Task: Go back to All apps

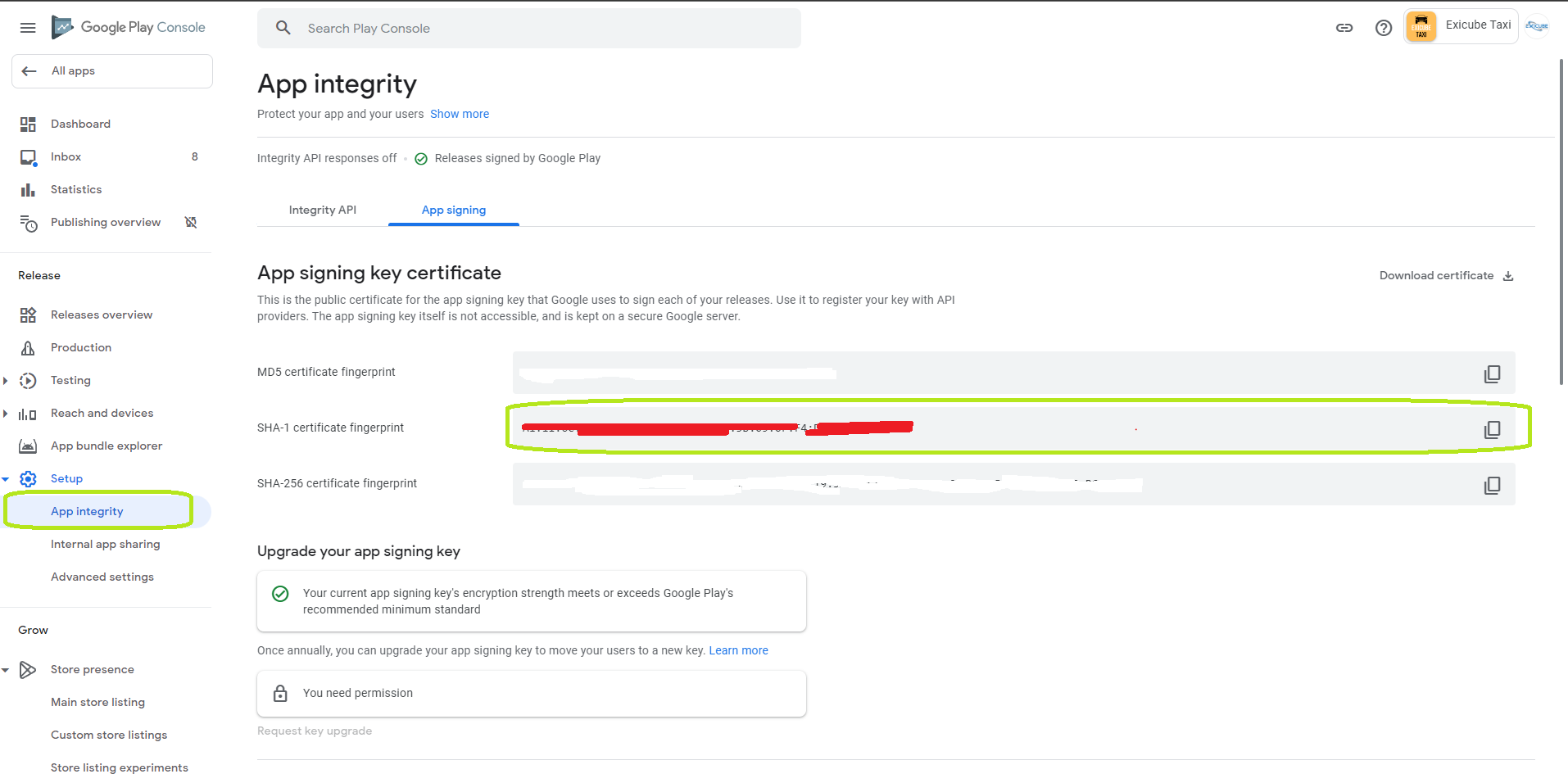Action: (111, 71)
